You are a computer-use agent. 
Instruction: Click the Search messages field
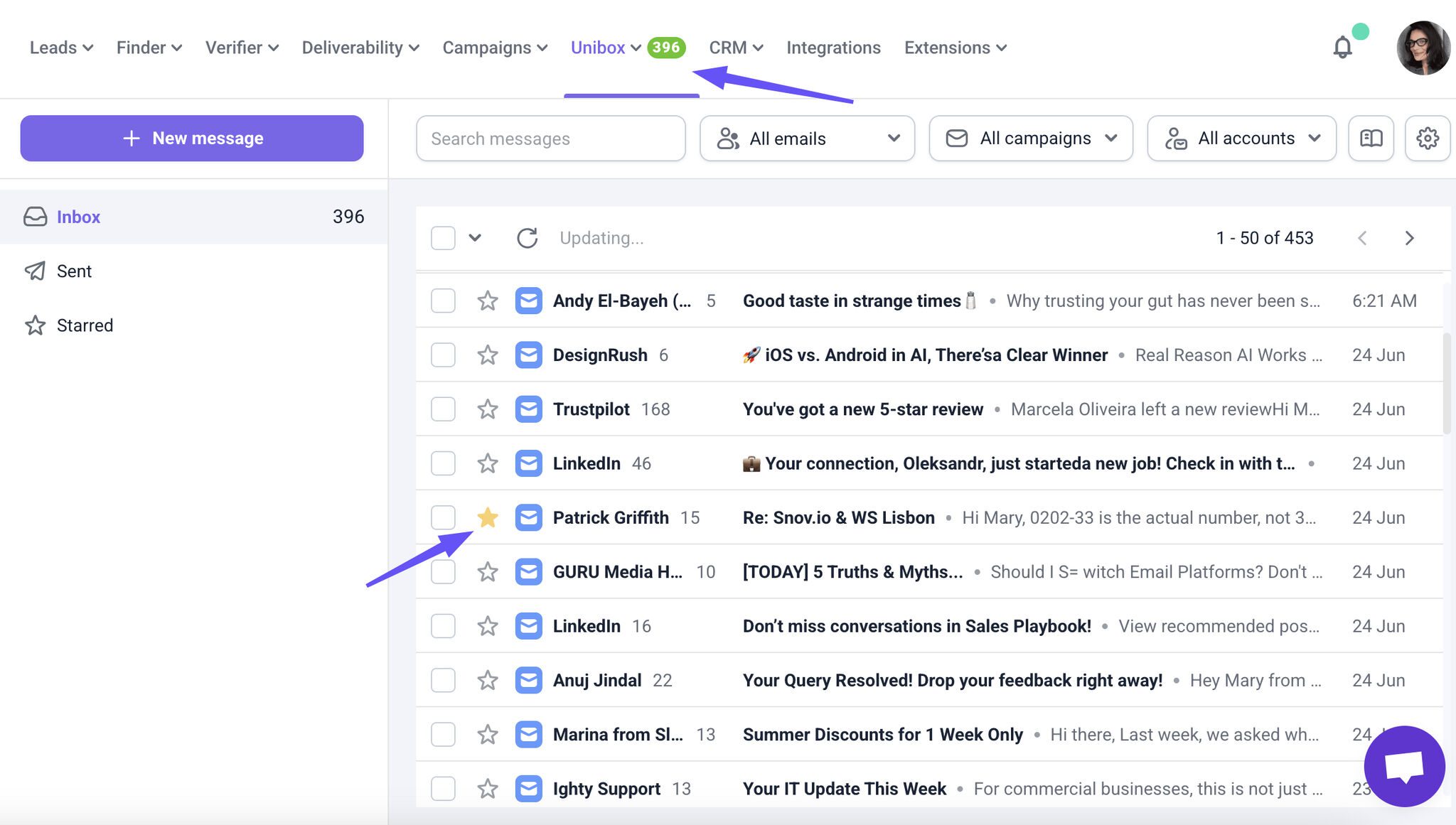tap(550, 139)
